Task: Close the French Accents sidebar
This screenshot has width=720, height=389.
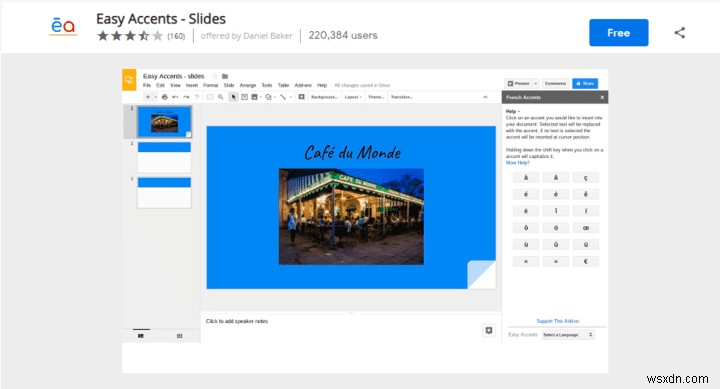Action: coord(602,97)
